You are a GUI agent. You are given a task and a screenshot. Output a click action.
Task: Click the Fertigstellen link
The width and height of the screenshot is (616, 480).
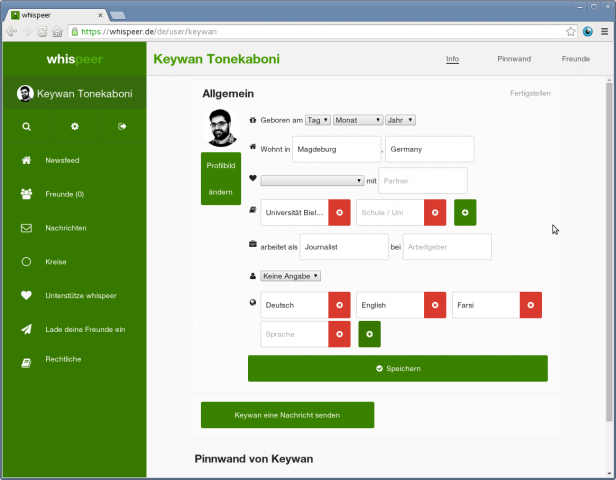point(529,94)
